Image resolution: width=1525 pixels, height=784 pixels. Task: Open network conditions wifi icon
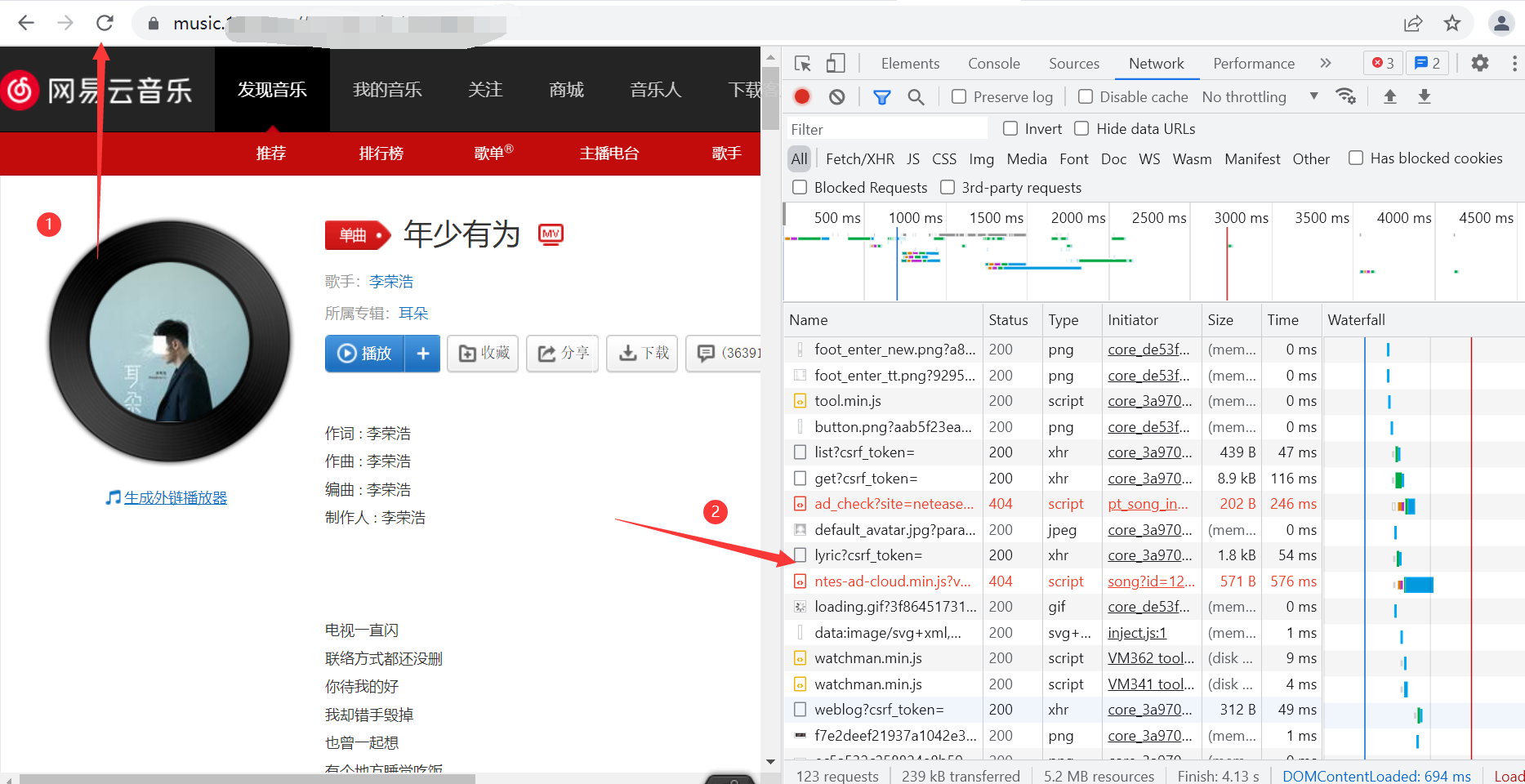(1345, 96)
